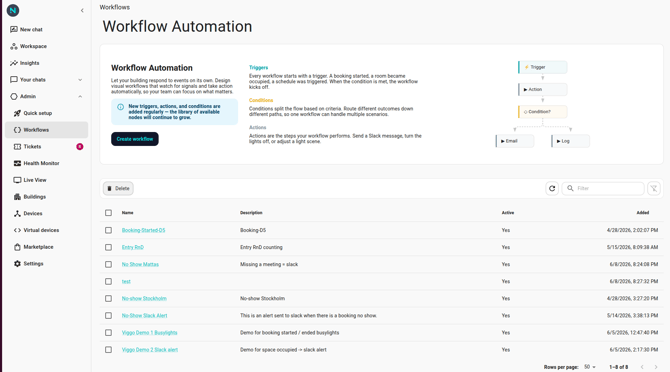This screenshot has height=372, width=670.
Task: Check the No-show Stockholm row checkbox
Action: [x=109, y=299]
